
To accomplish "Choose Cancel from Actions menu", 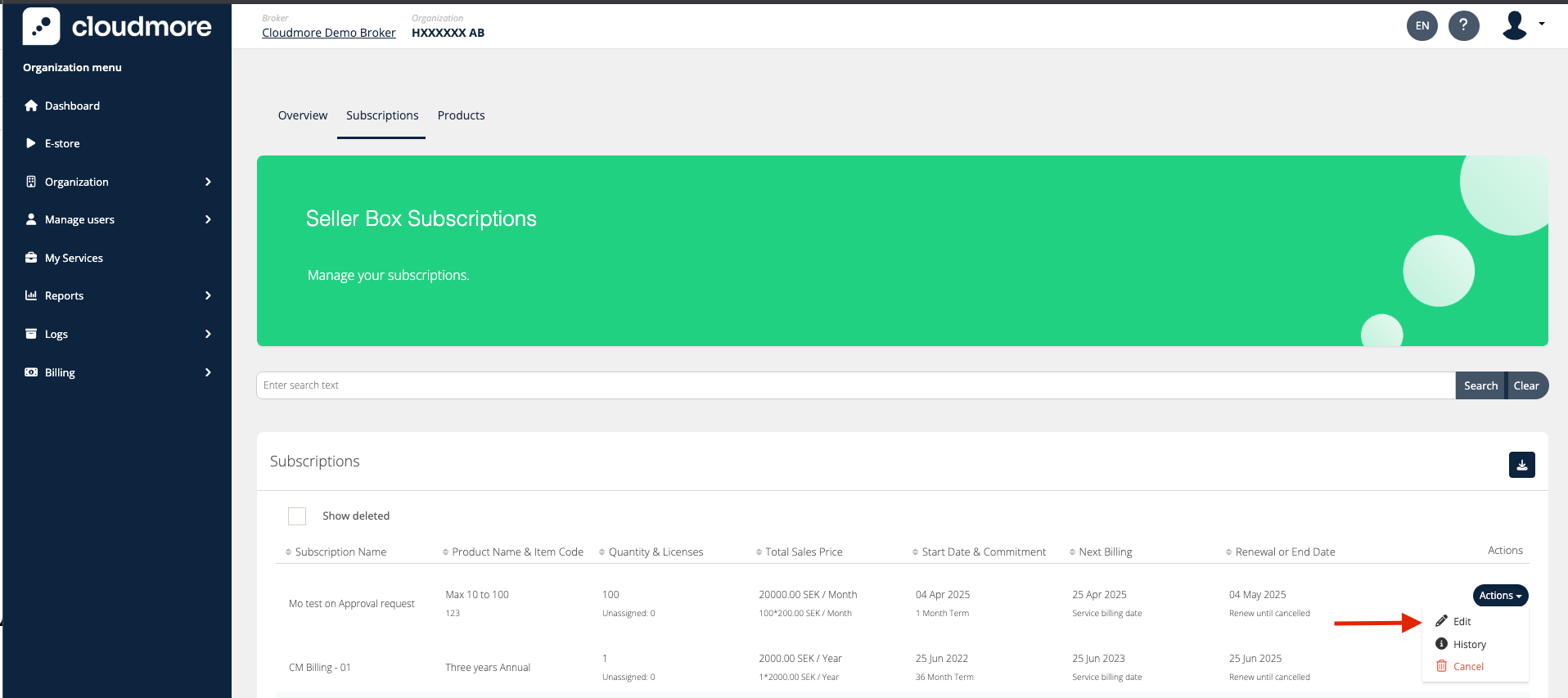I will point(1468,667).
